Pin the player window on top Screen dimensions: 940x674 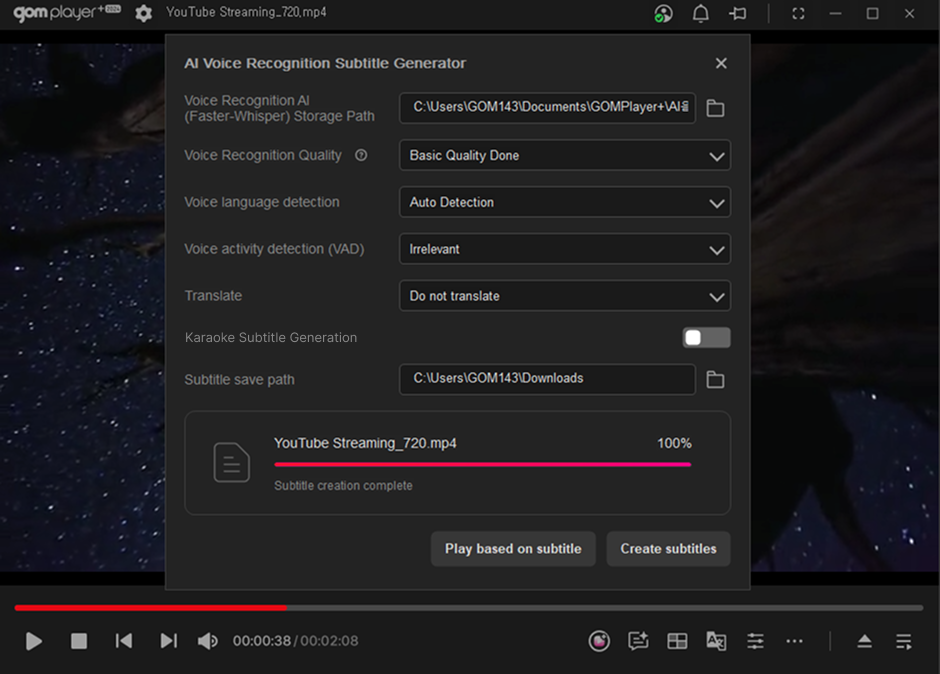(x=738, y=14)
